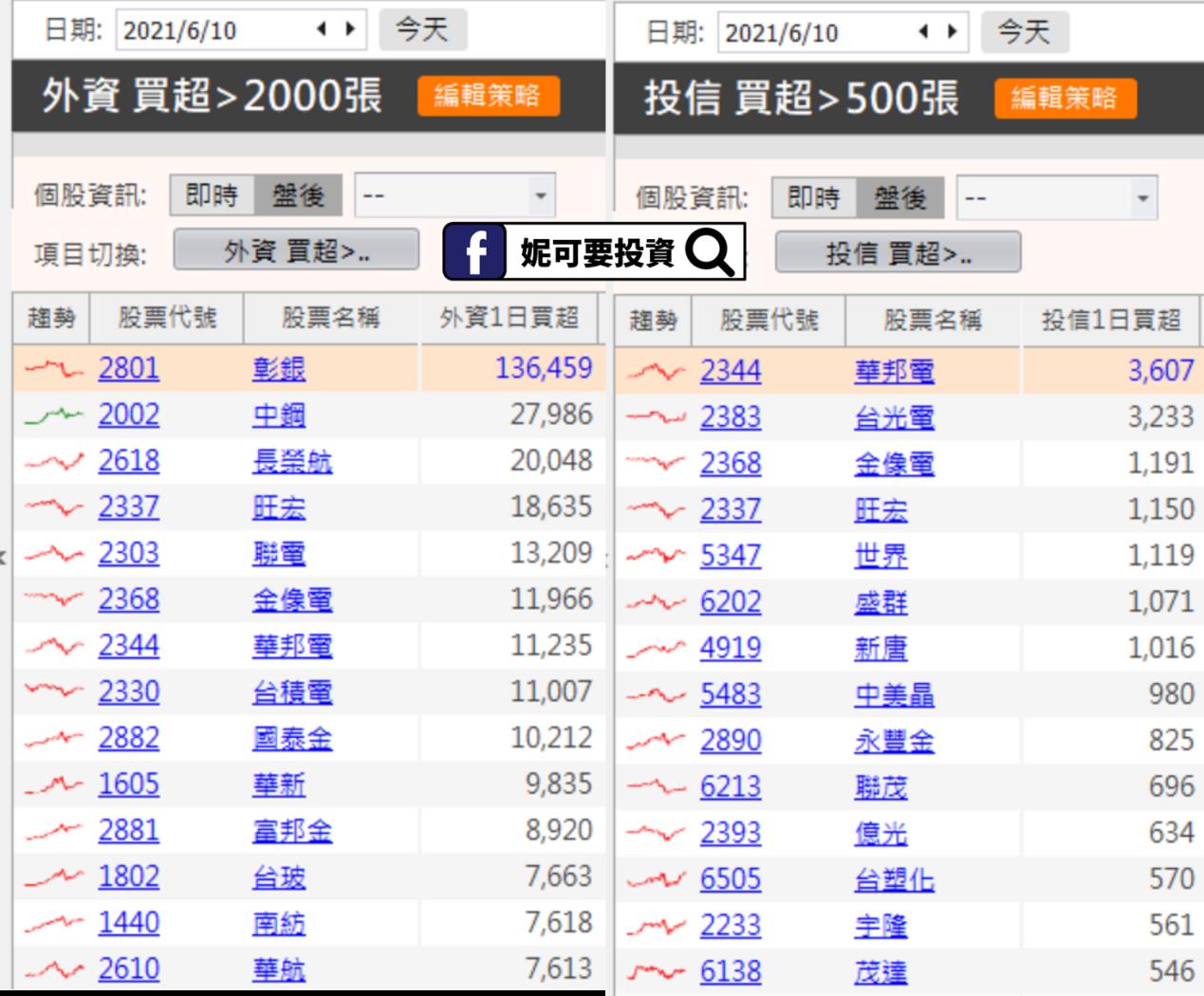Go to previous date in left panel
The height and width of the screenshot is (996, 1204).
tap(323, 29)
